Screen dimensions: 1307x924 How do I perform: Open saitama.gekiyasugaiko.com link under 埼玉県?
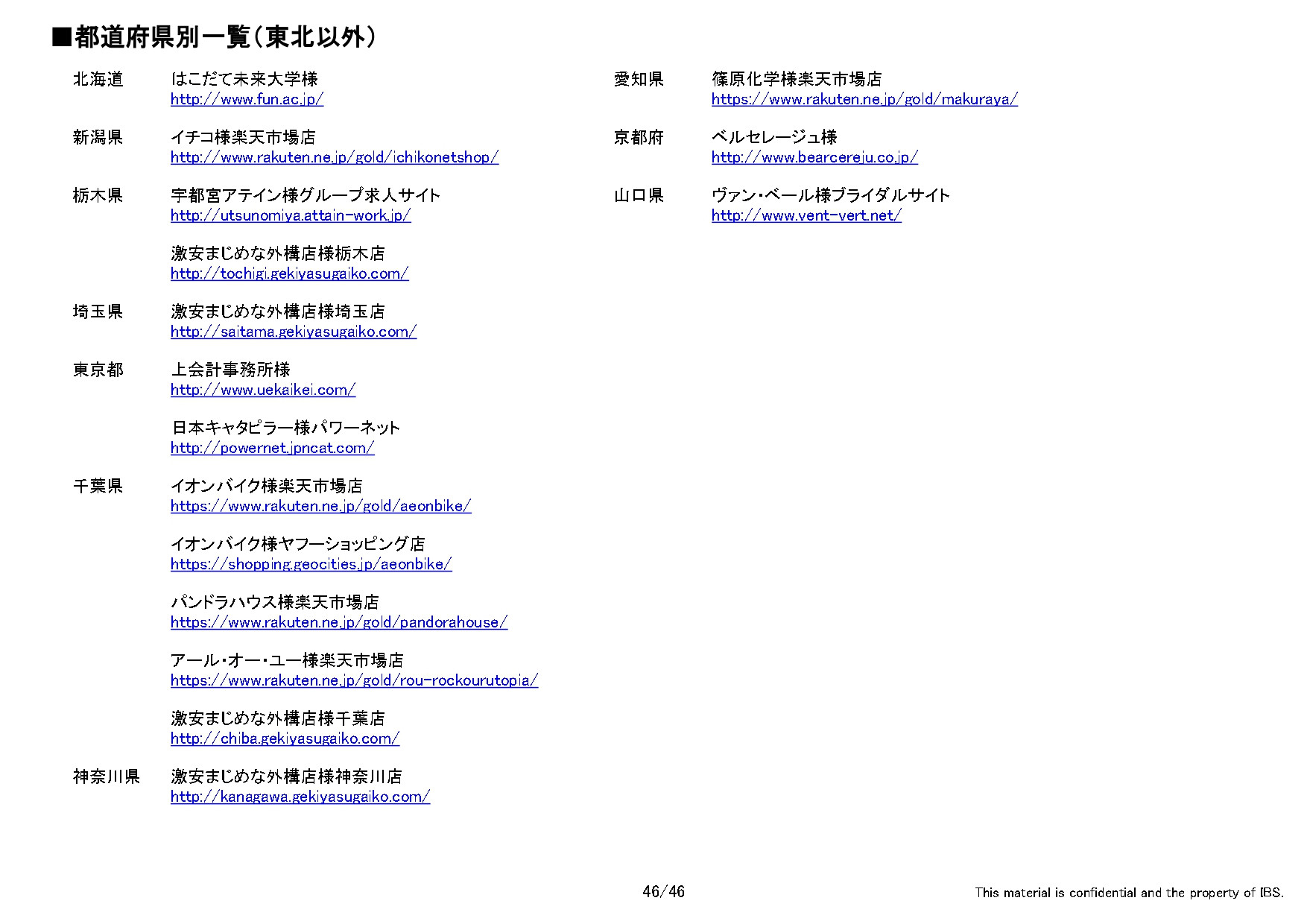tap(294, 332)
